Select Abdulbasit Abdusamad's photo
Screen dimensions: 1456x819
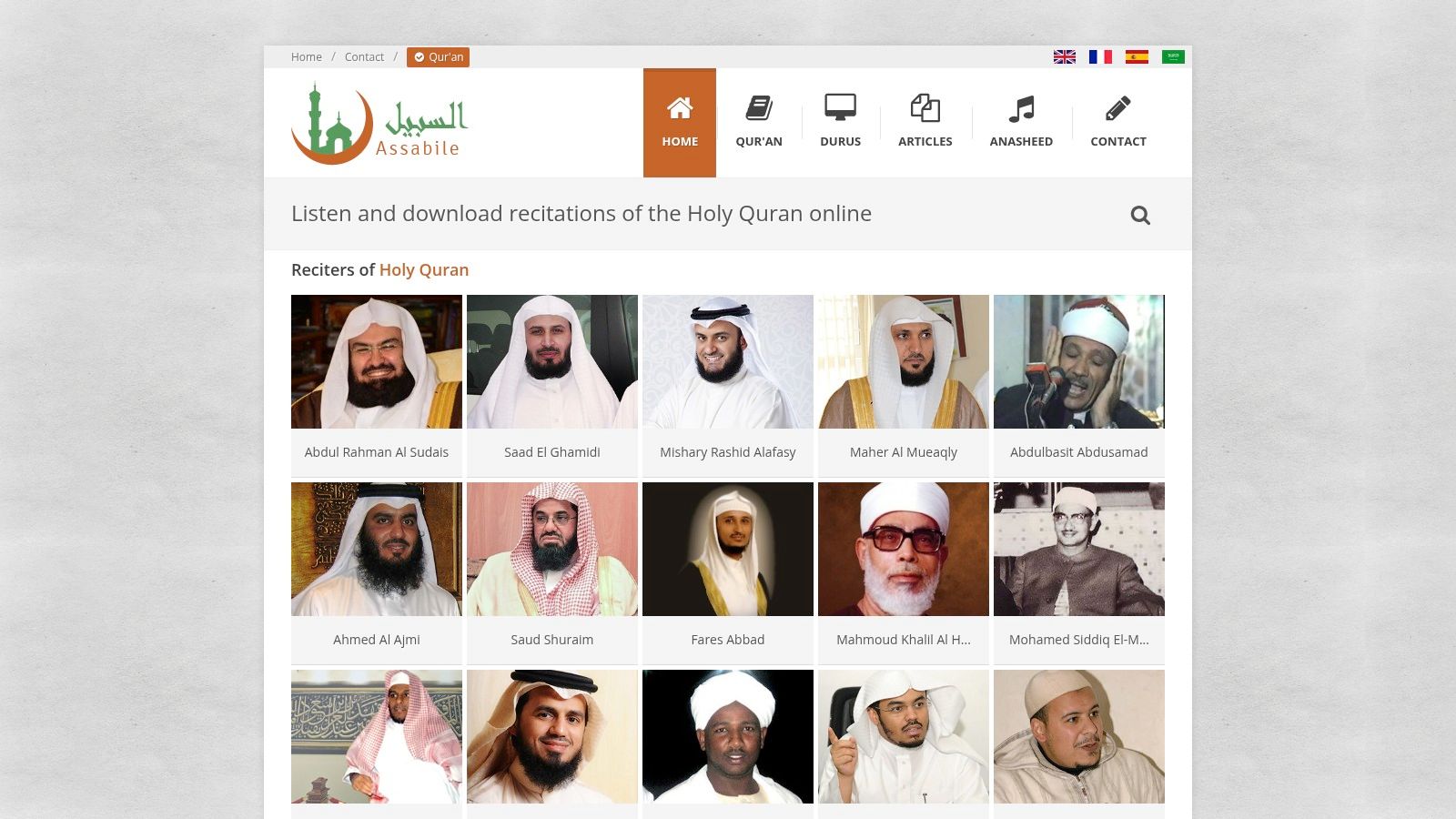(x=1078, y=361)
